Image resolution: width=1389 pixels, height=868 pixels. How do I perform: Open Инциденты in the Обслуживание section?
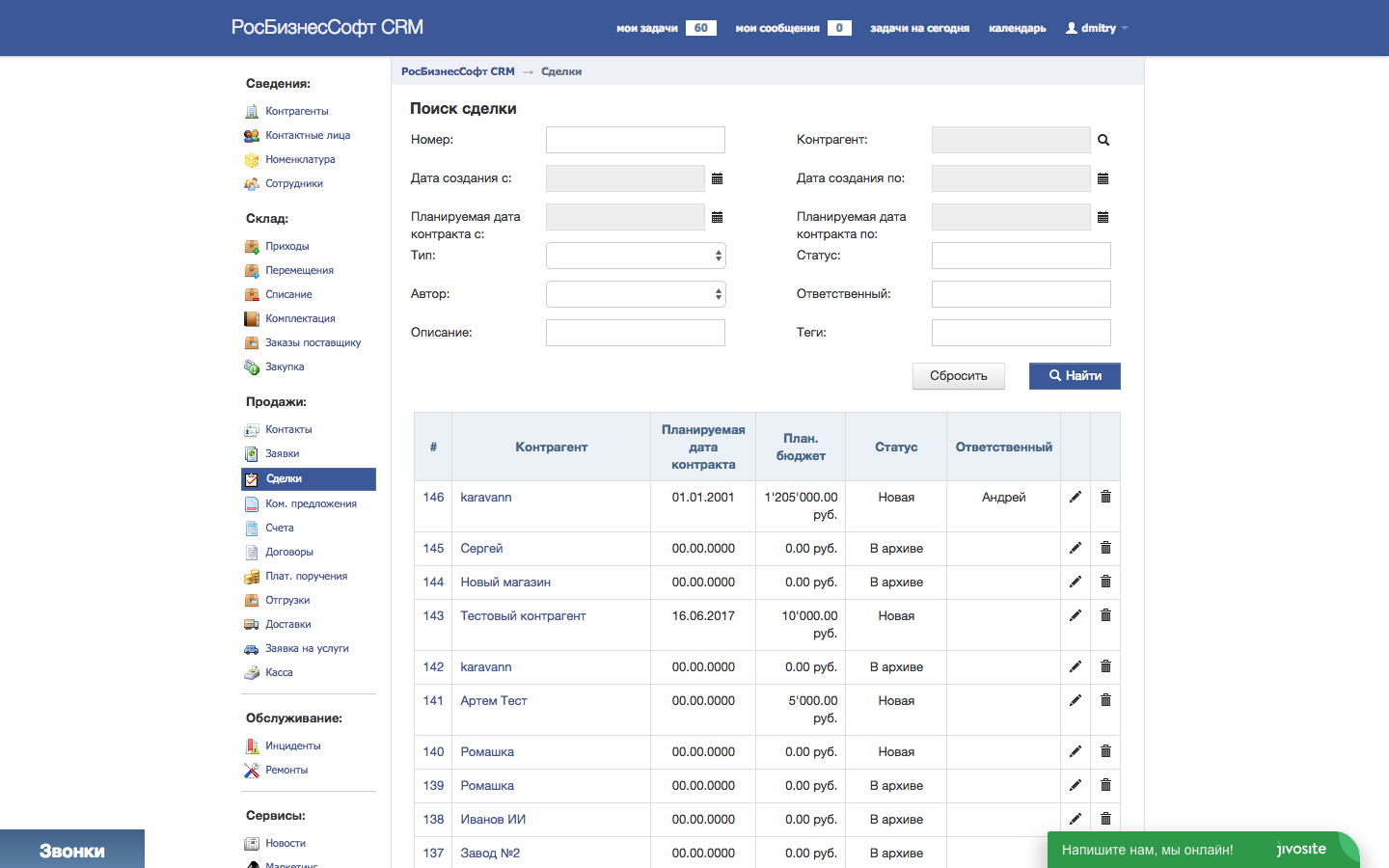pos(294,746)
